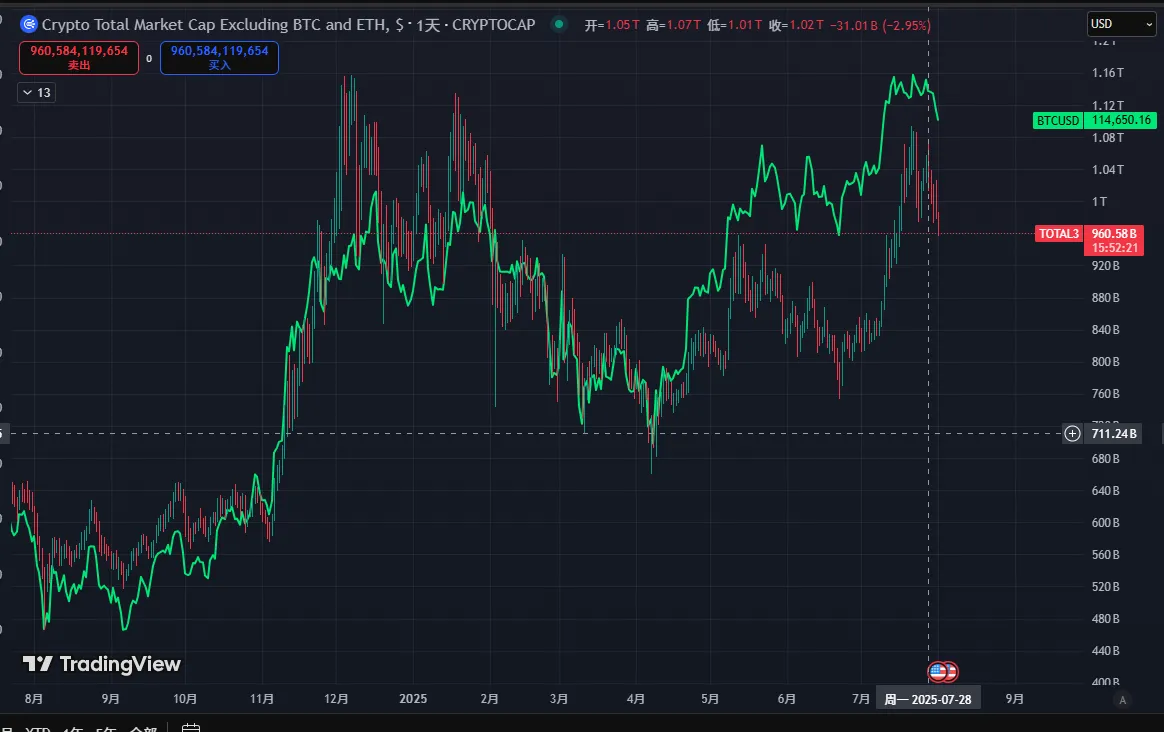Click the red 卖出 sell button
The image size is (1164, 732).
tap(78, 57)
